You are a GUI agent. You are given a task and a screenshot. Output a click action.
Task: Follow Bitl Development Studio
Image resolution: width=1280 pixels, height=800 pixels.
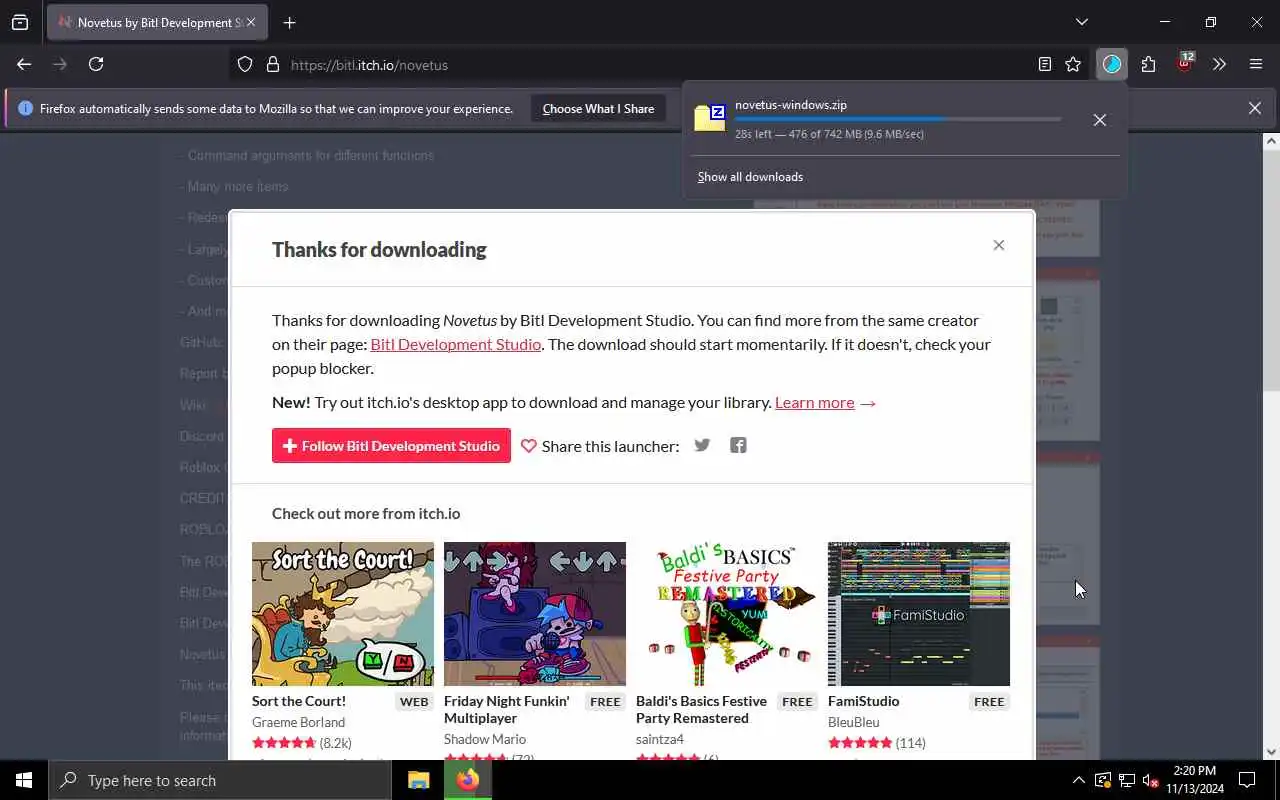(391, 446)
